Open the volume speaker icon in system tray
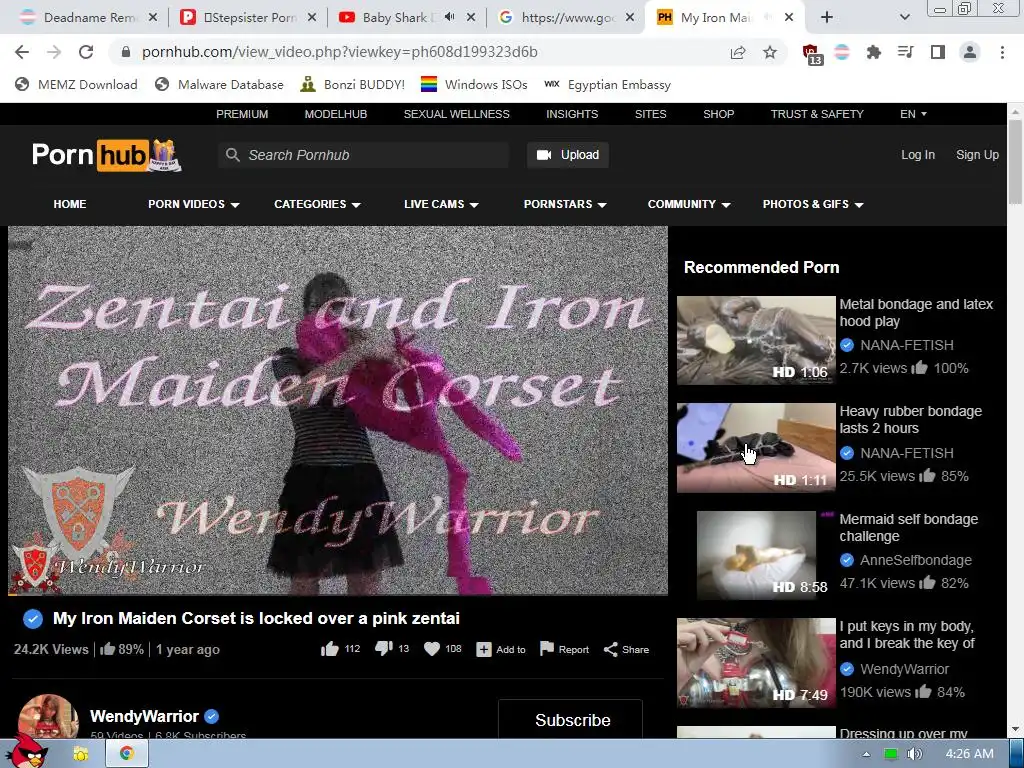The height and width of the screenshot is (768, 1024). [914, 754]
